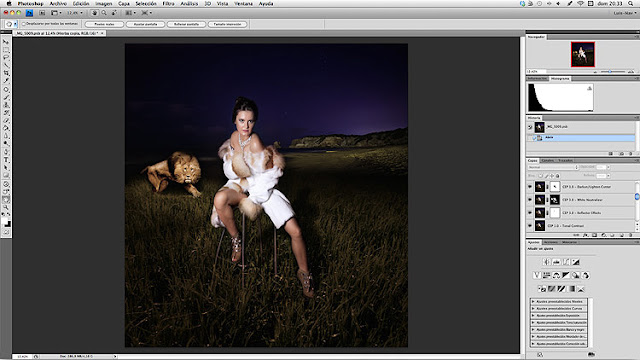Select the Rectangular Marquee tool
The height and width of the screenshot is (360, 640).
pyautogui.click(x=6, y=50)
